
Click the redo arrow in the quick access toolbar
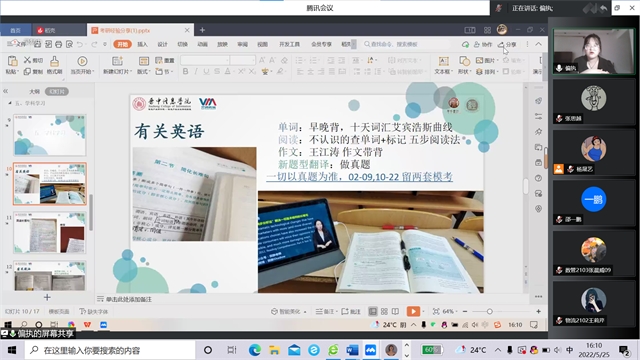click(x=94, y=44)
